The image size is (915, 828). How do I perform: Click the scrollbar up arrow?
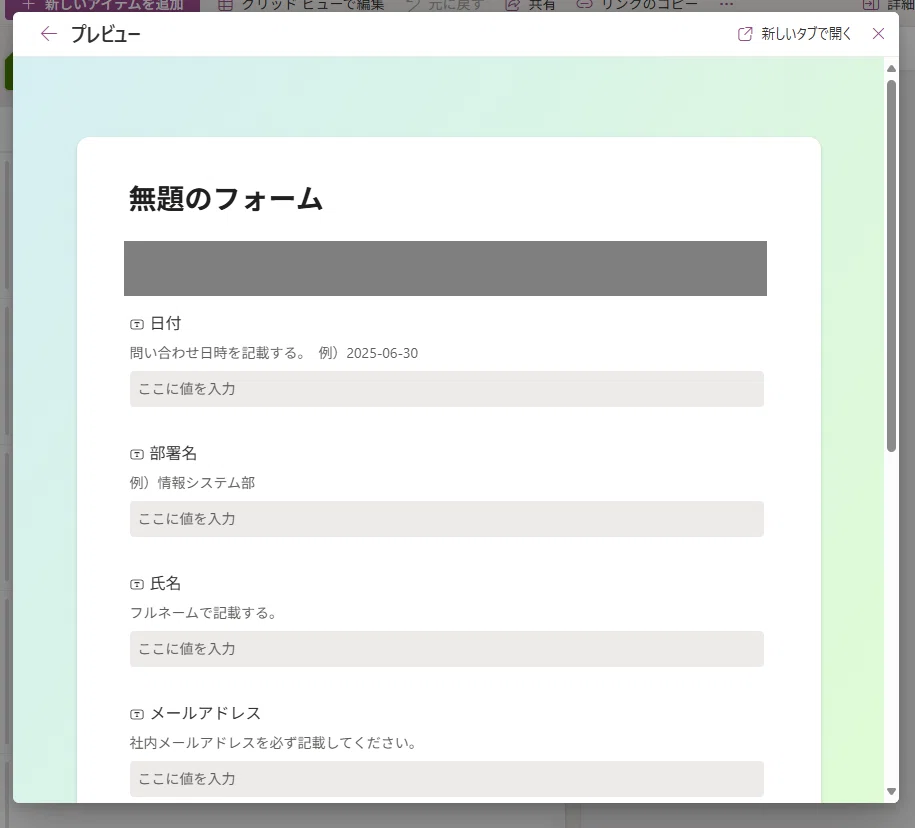(x=891, y=68)
